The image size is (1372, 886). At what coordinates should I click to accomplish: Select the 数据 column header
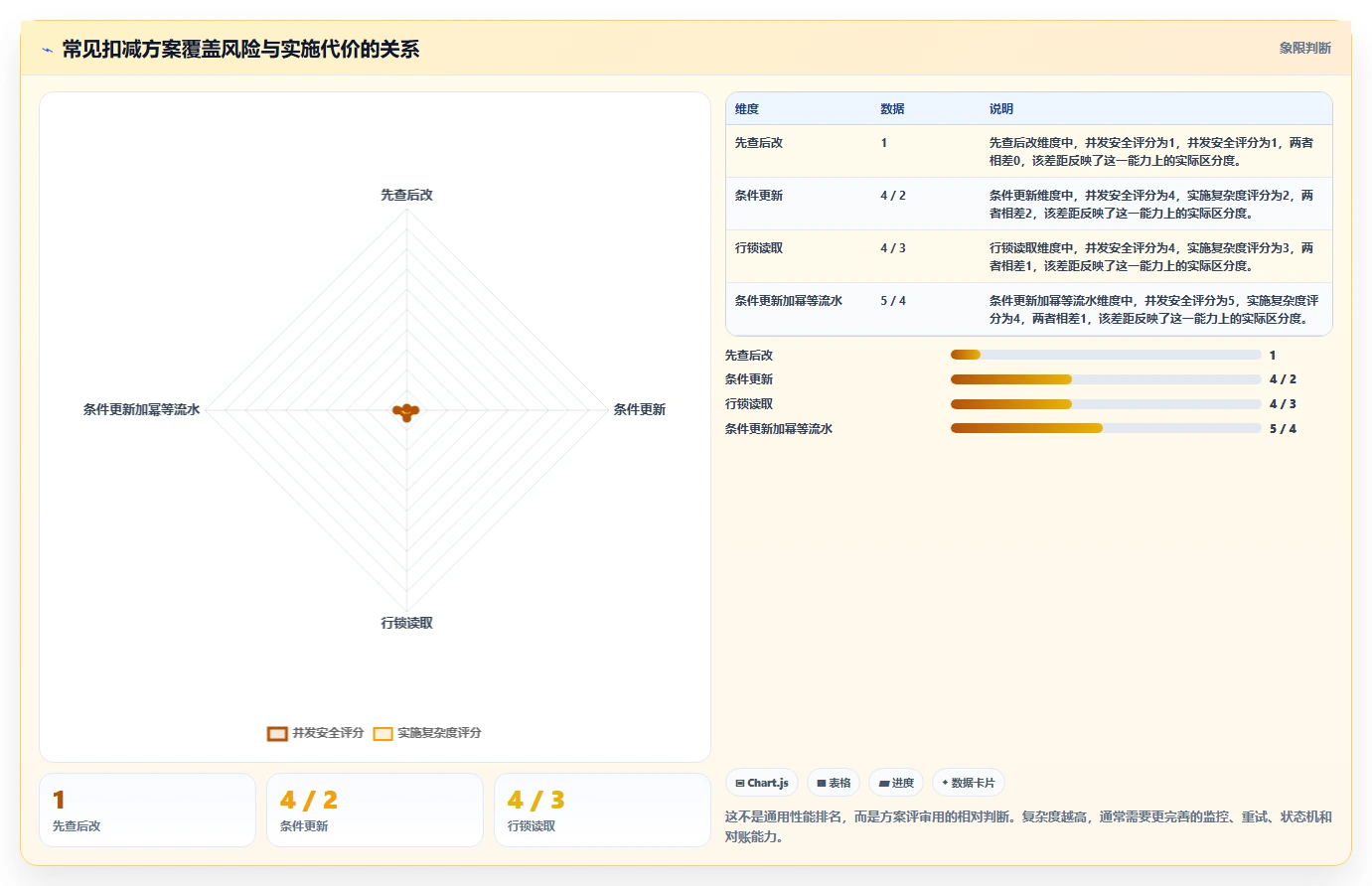click(892, 109)
